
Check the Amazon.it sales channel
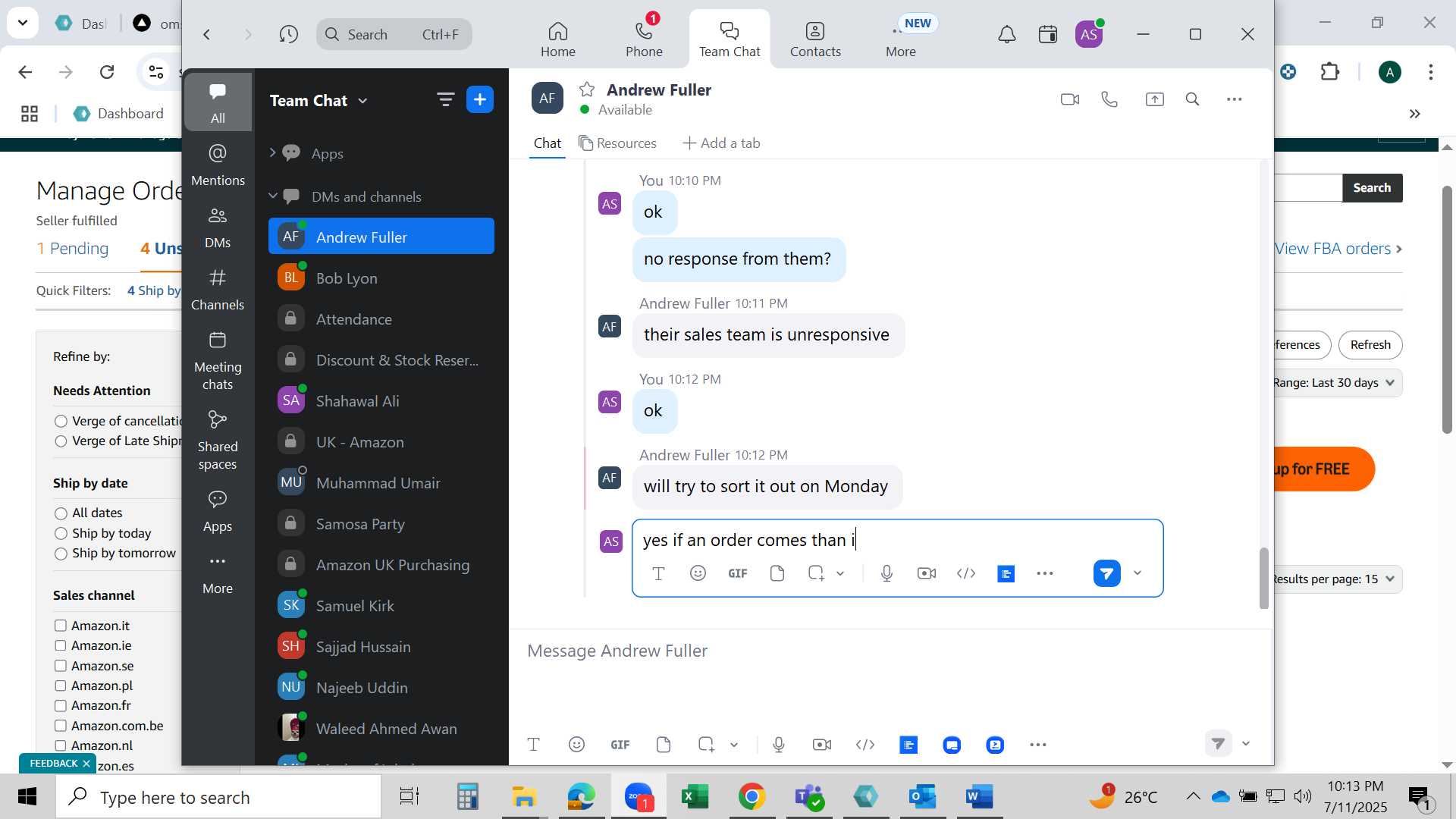60,626
